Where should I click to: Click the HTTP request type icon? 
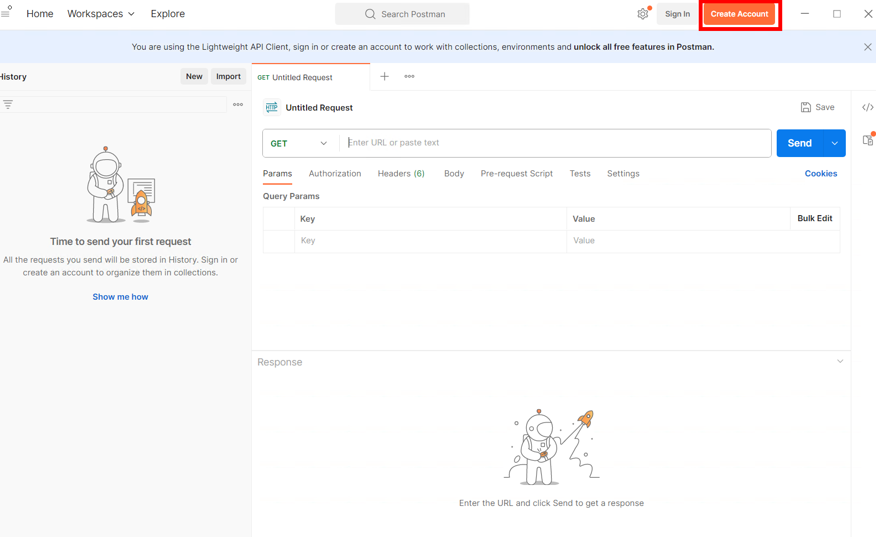click(272, 107)
